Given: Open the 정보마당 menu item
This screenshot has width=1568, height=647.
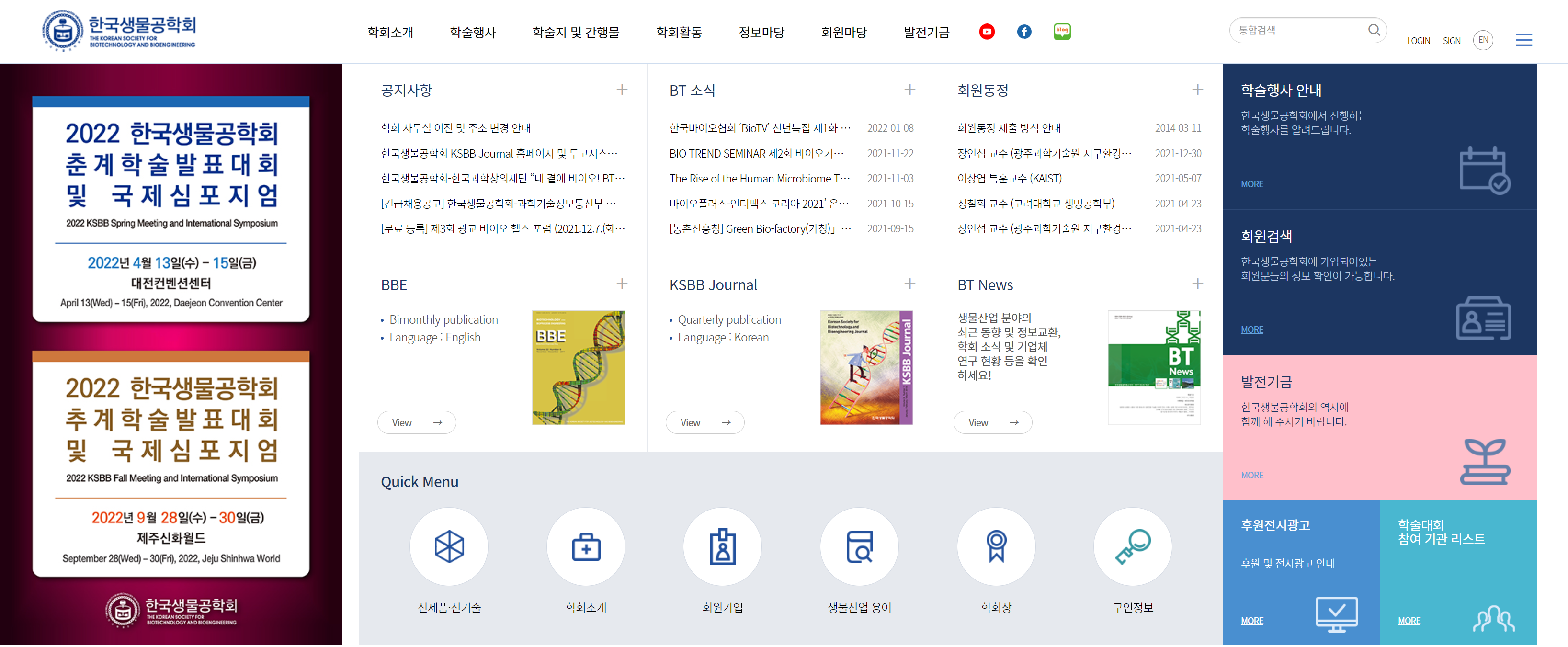Looking at the screenshot, I should point(761,32).
